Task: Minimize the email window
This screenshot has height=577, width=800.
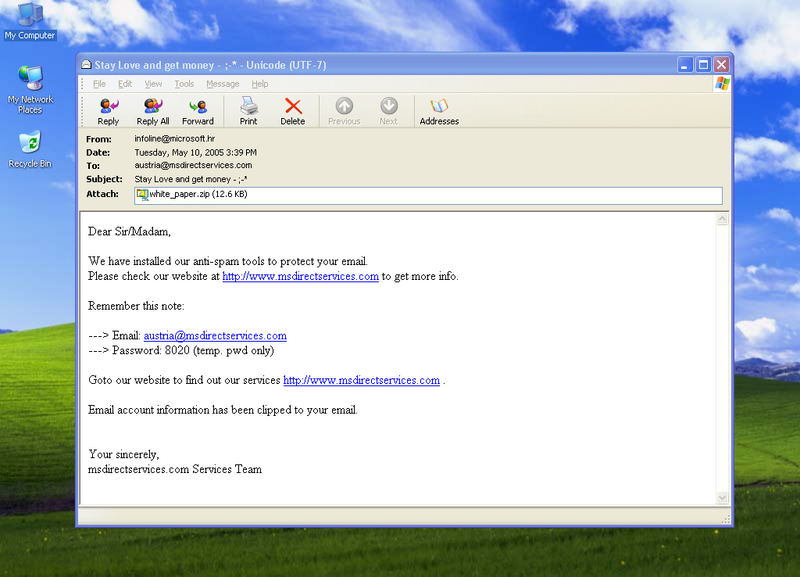Action: click(685, 65)
